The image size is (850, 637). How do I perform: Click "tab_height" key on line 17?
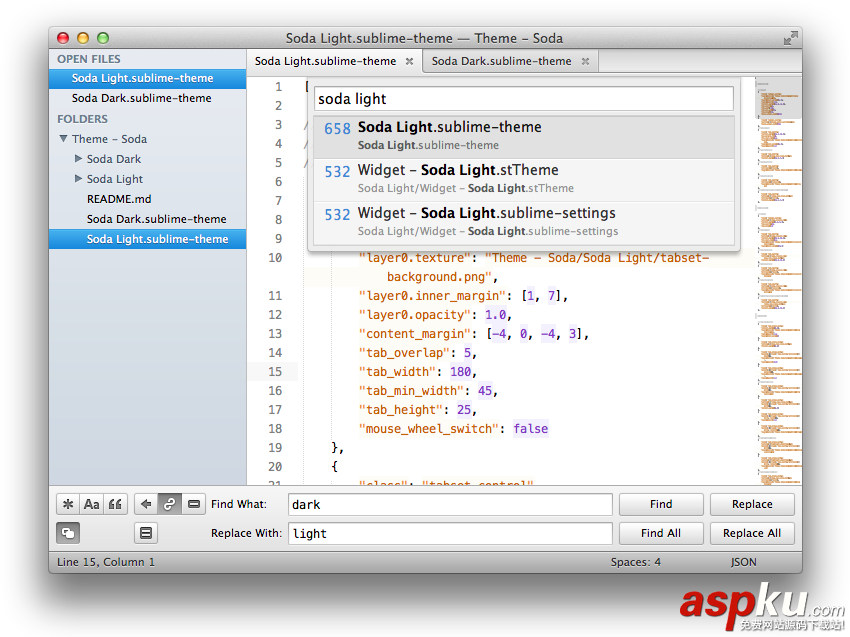pyautogui.click(x=401, y=410)
